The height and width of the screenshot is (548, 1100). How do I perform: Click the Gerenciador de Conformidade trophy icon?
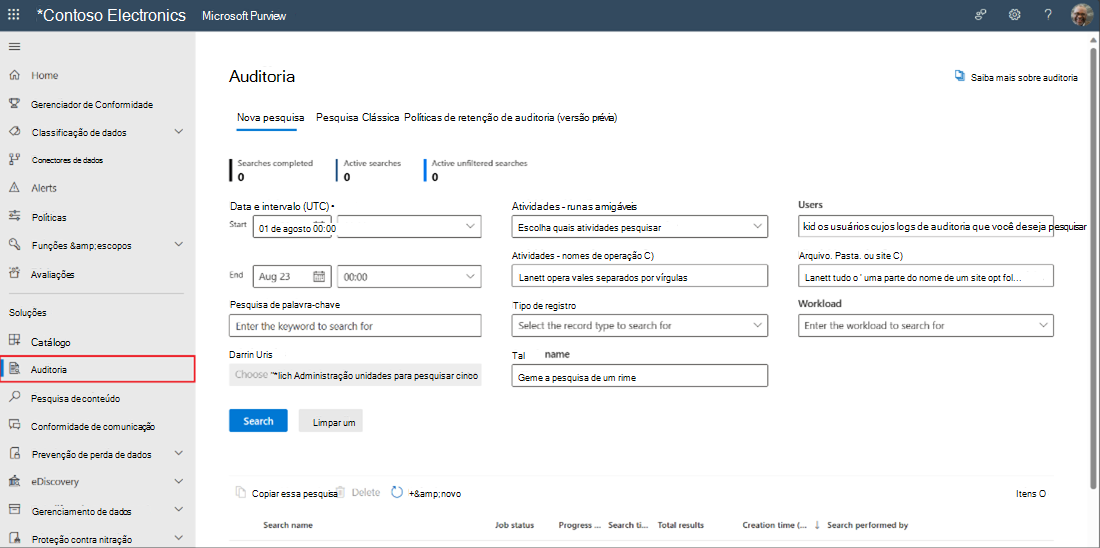[14, 104]
